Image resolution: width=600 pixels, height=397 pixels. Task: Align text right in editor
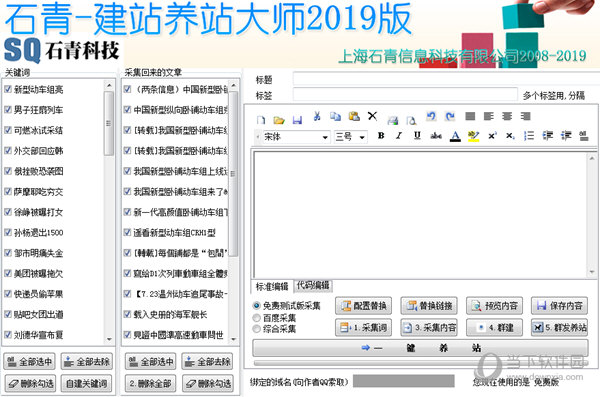[x=526, y=116]
